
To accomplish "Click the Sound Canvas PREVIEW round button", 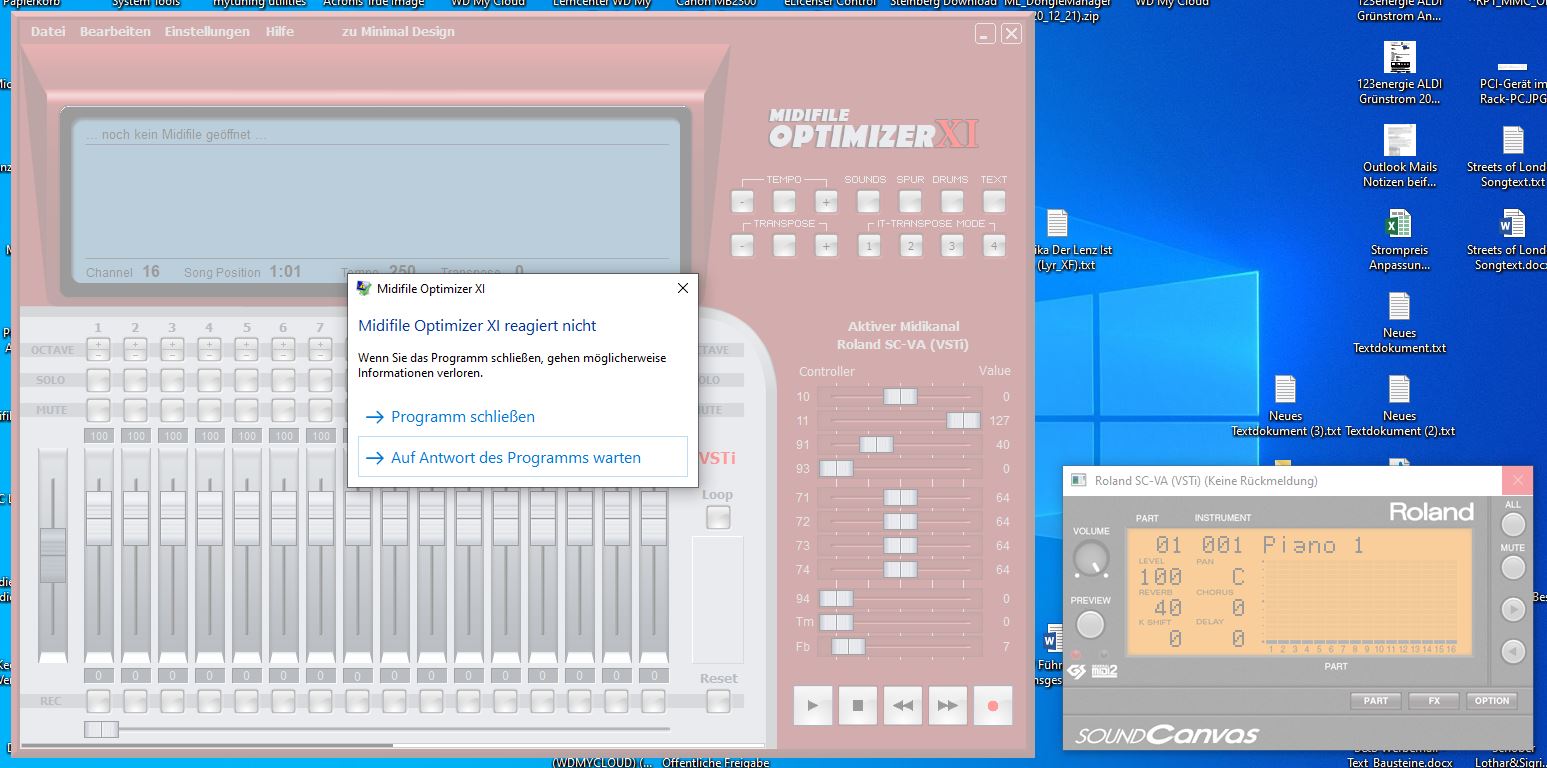I will click(x=1090, y=625).
